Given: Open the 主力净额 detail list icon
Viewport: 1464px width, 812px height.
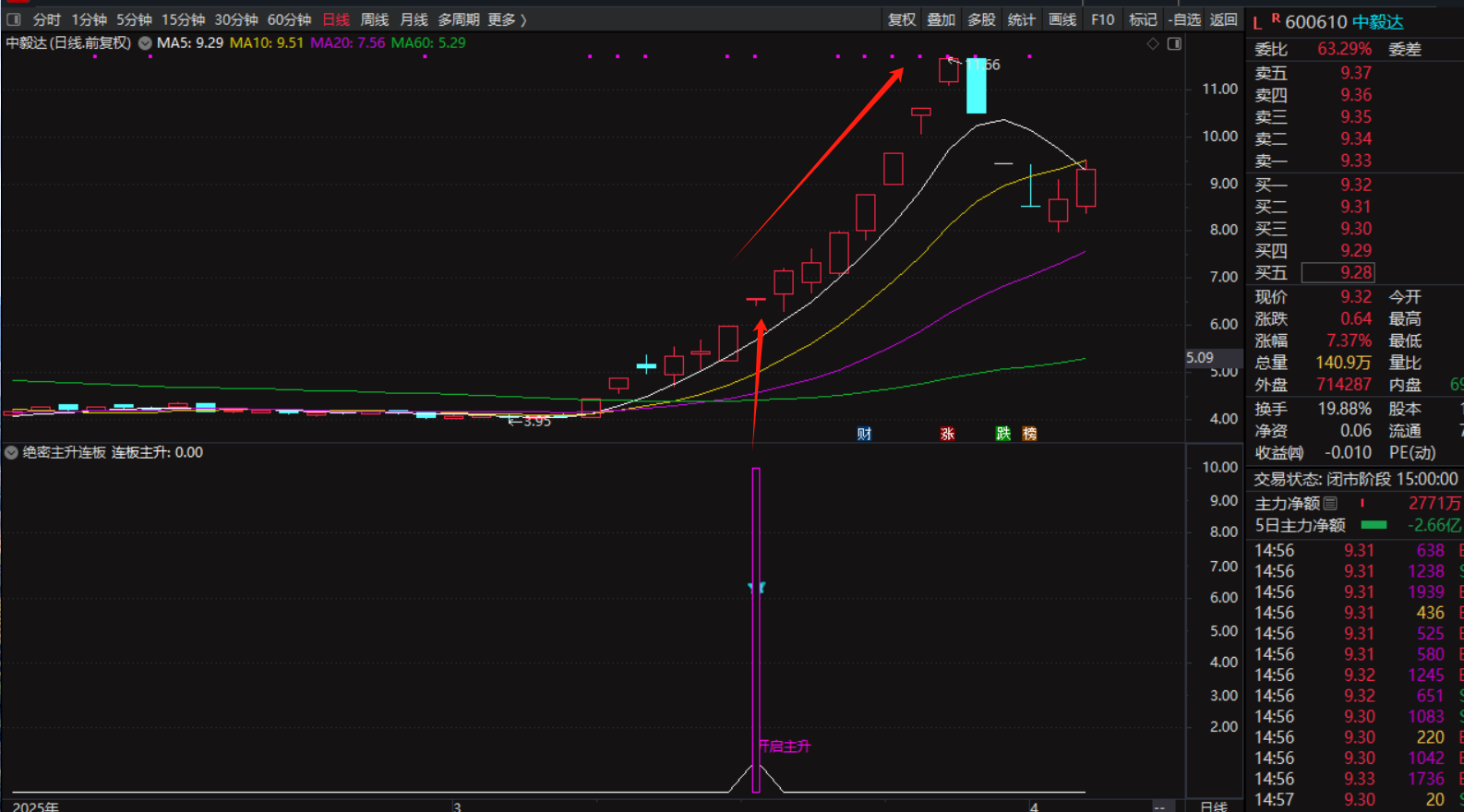Looking at the screenshot, I should point(1330,503).
